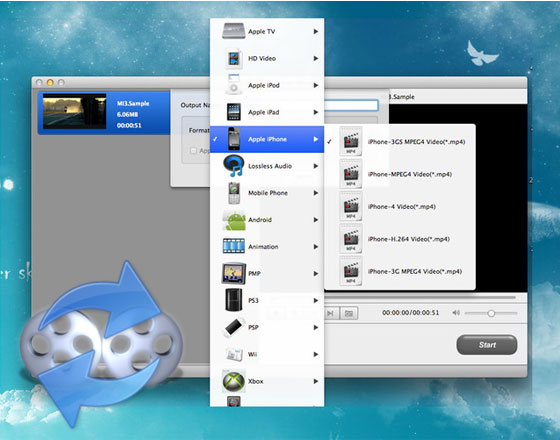Screen dimensions: 560x440
Task: Click the Lossless Audio speaker icon
Action: [234, 166]
